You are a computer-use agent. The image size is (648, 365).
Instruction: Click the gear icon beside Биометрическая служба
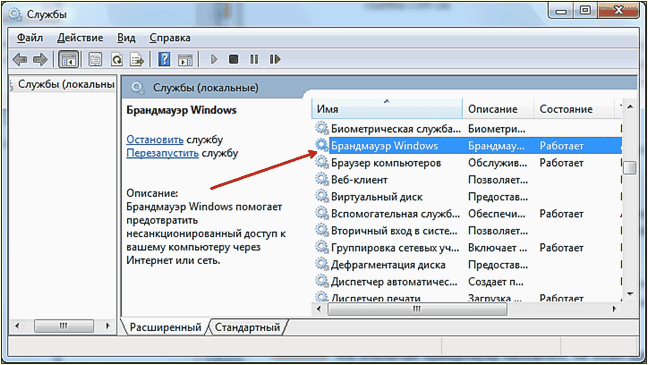tap(322, 129)
